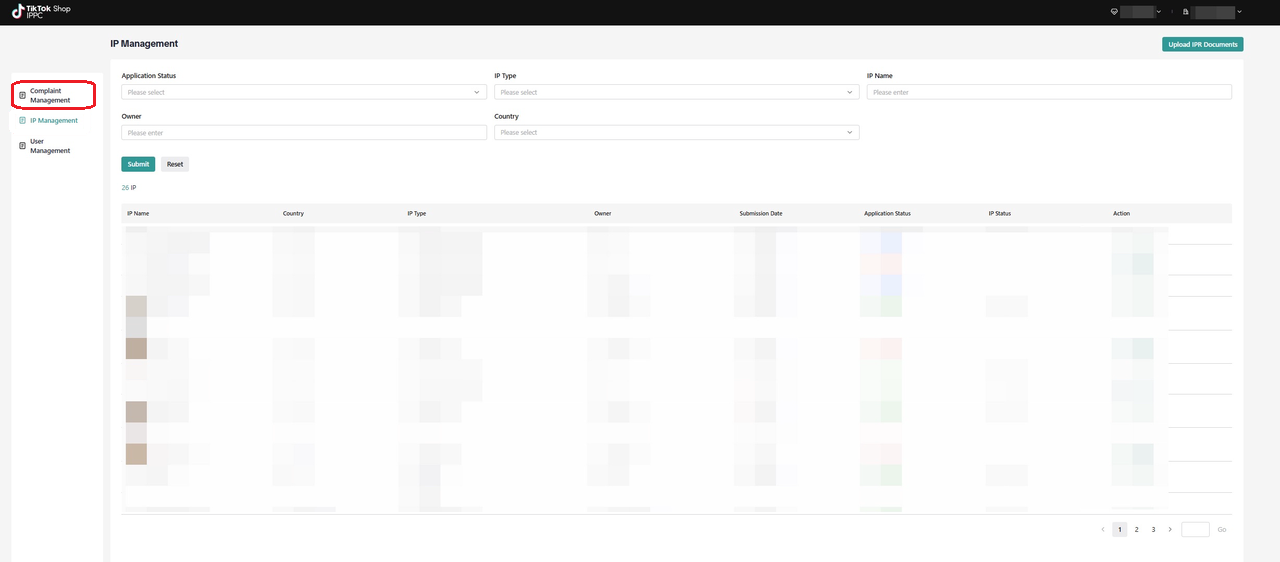Click the Complaint Management sidebar icon
This screenshot has width=1280, height=562.
tap(22, 95)
